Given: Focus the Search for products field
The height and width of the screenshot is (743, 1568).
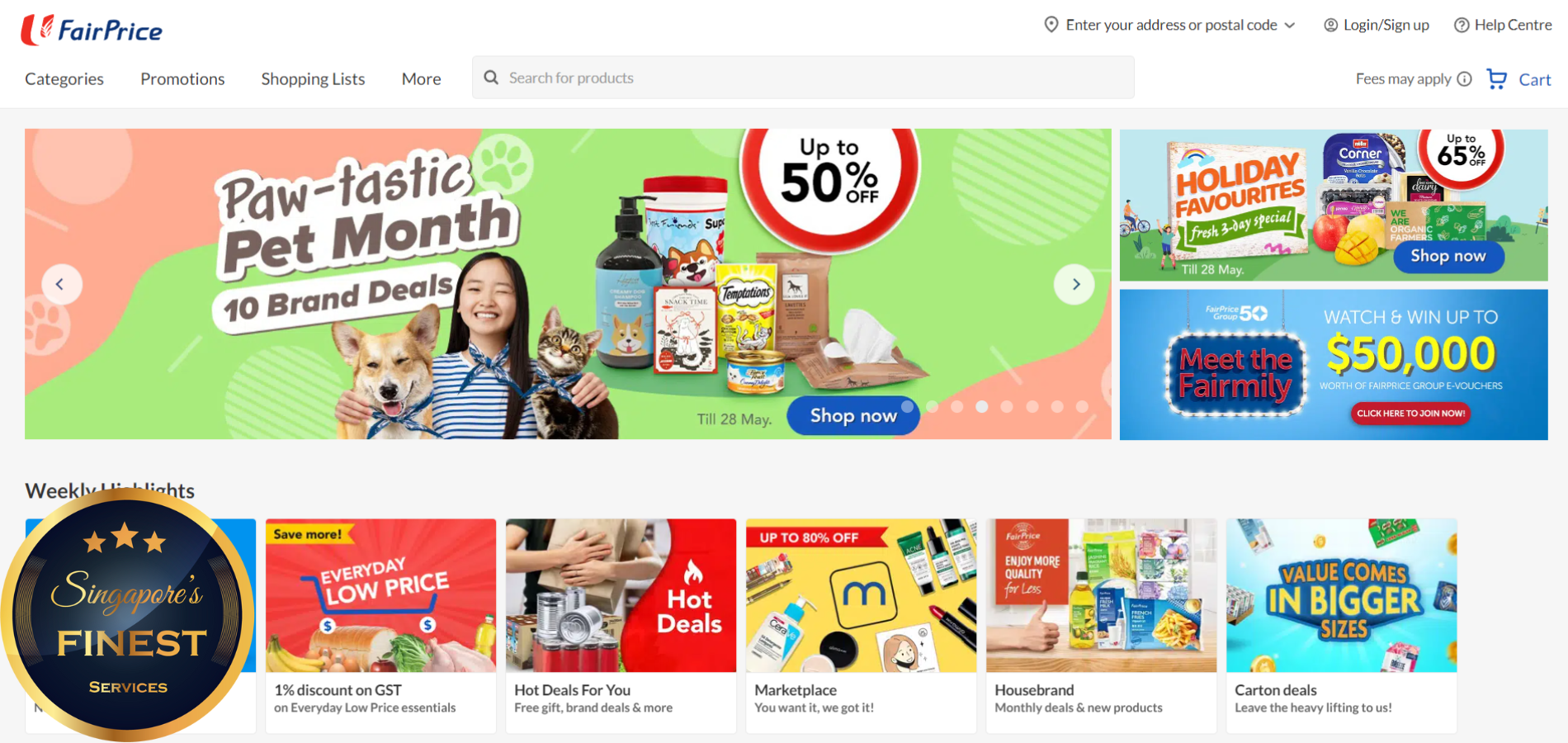Looking at the screenshot, I should tap(803, 78).
